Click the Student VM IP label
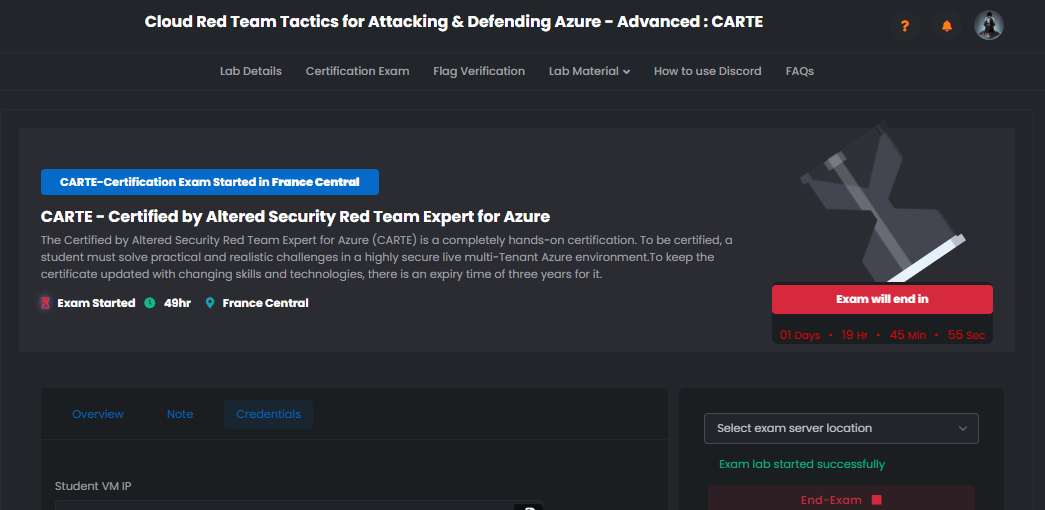The height and width of the screenshot is (510, 1045). pos(93,486)
